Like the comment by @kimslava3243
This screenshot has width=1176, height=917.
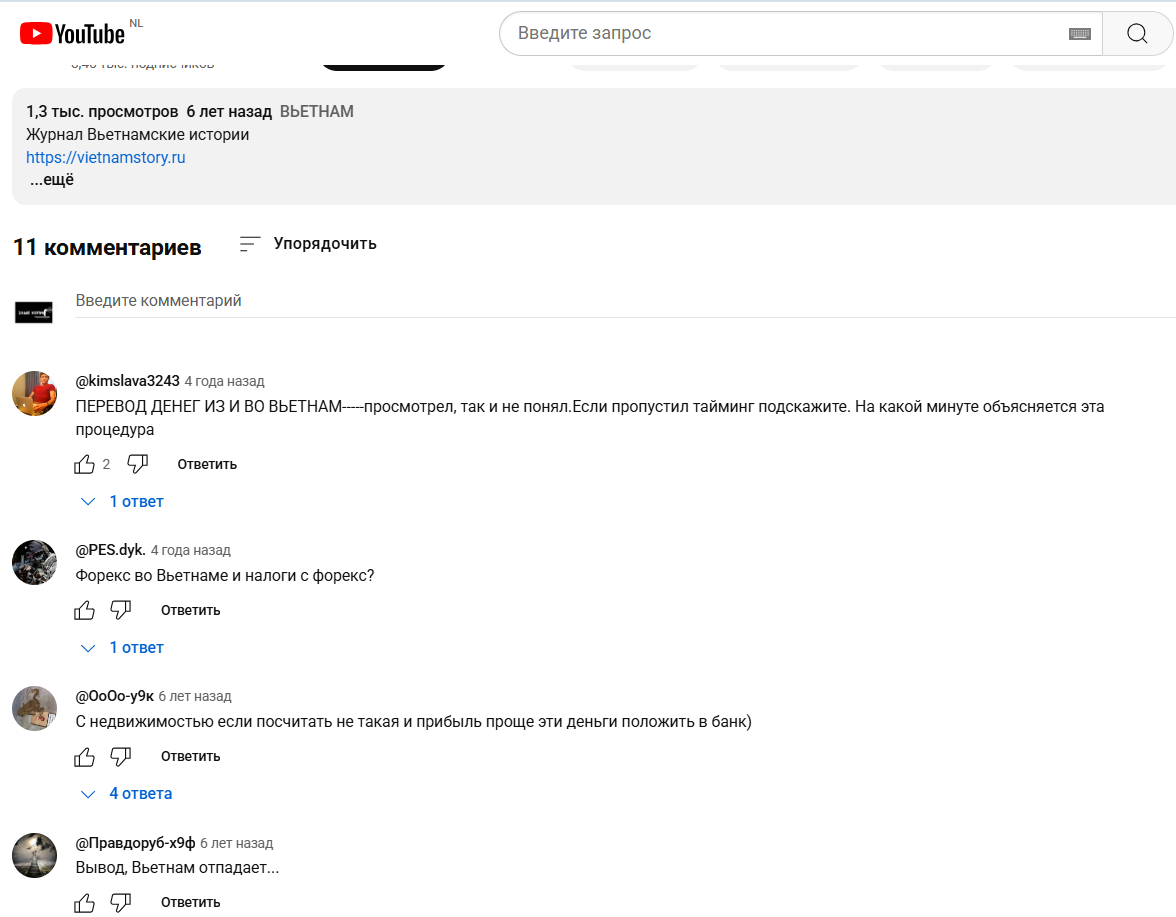pos(86,463)
